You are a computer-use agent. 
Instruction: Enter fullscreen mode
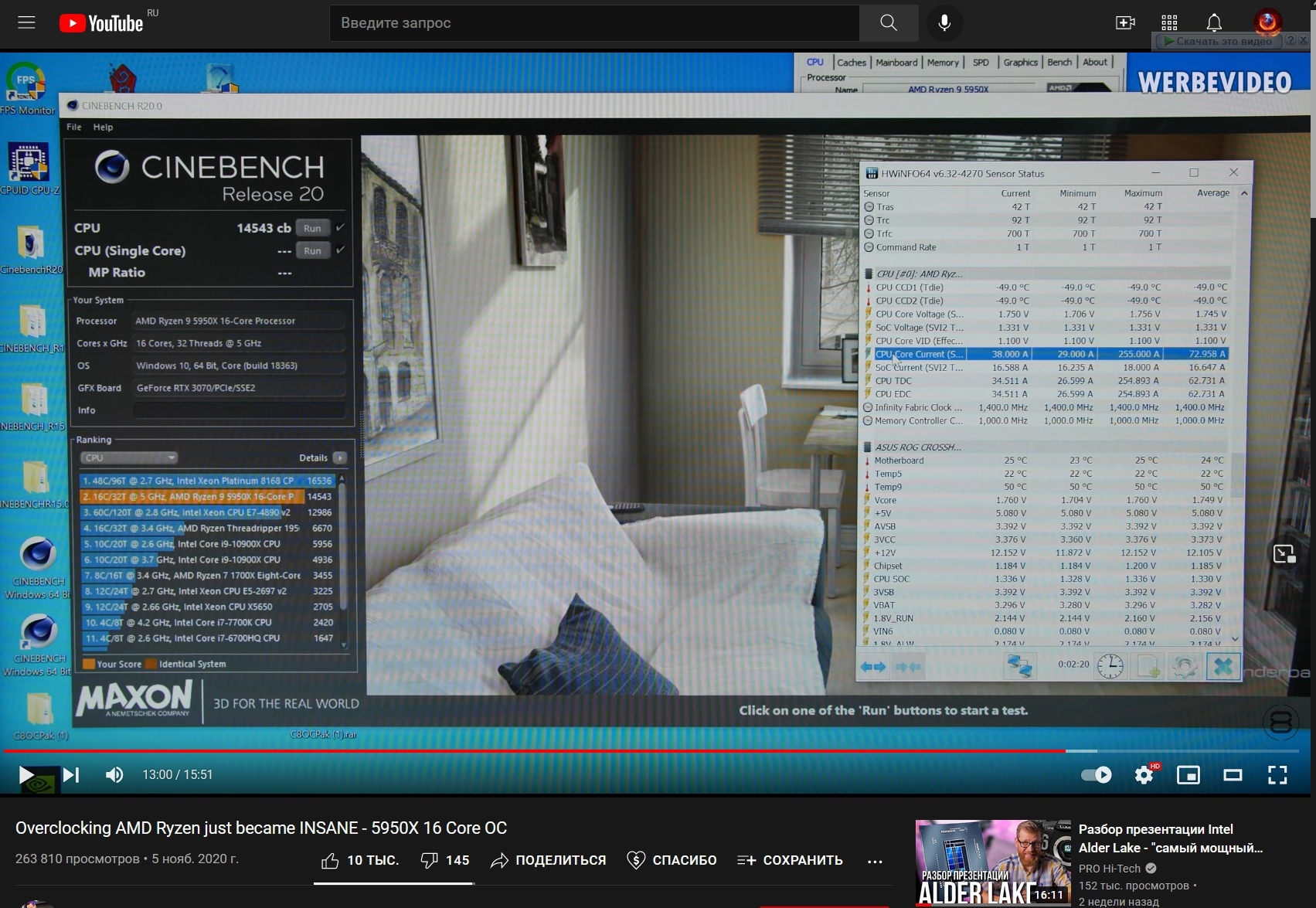coord(1277,775)
